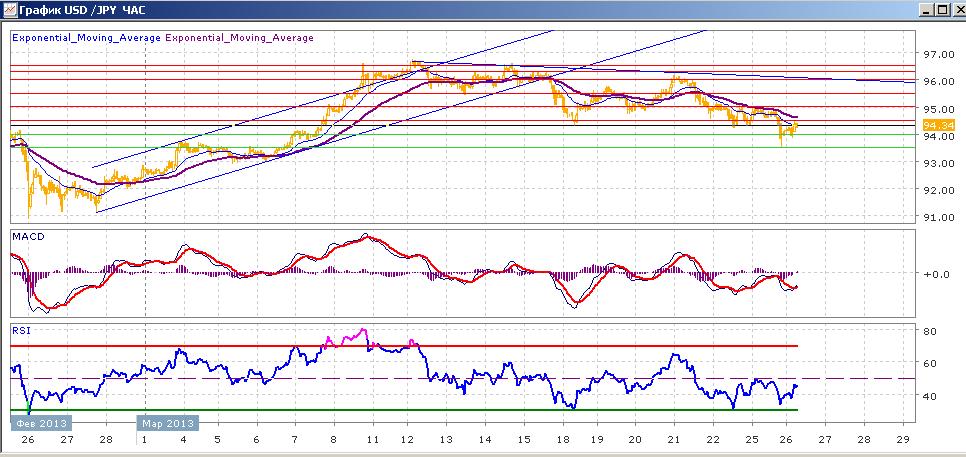Click the RSI 40 level axis label
Image resolution: width=966 pixels, height=457 pixels.
[930, 395]
